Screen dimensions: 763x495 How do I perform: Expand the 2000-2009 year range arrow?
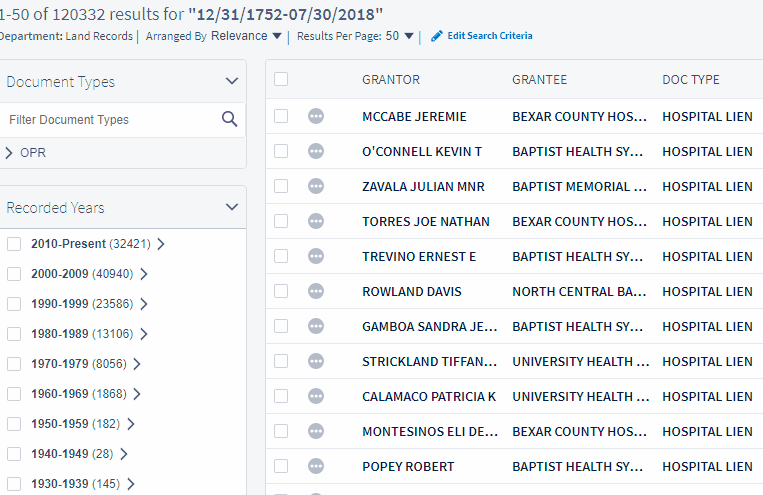[144, 274]
